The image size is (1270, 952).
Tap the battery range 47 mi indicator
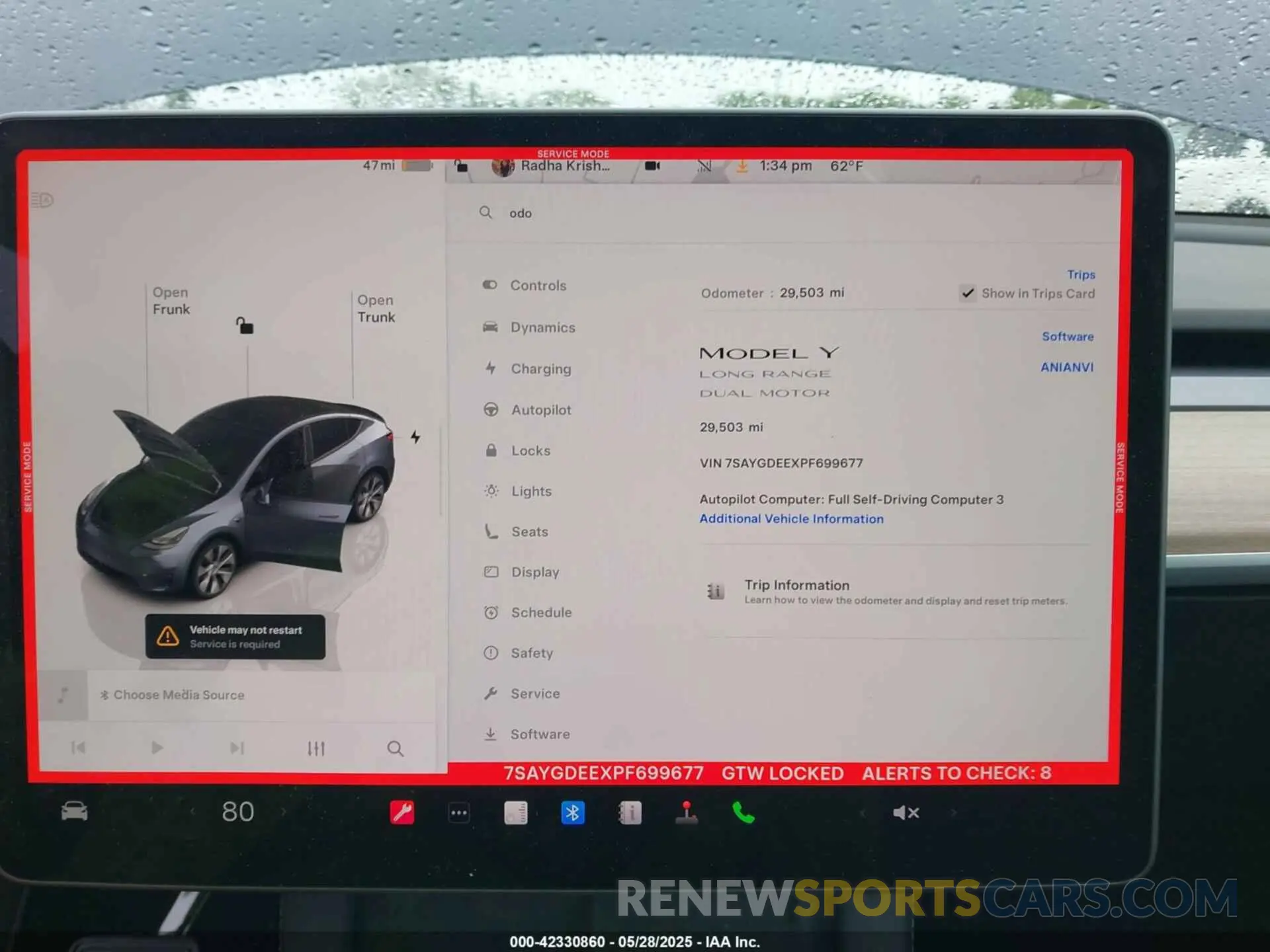point(397,165)
